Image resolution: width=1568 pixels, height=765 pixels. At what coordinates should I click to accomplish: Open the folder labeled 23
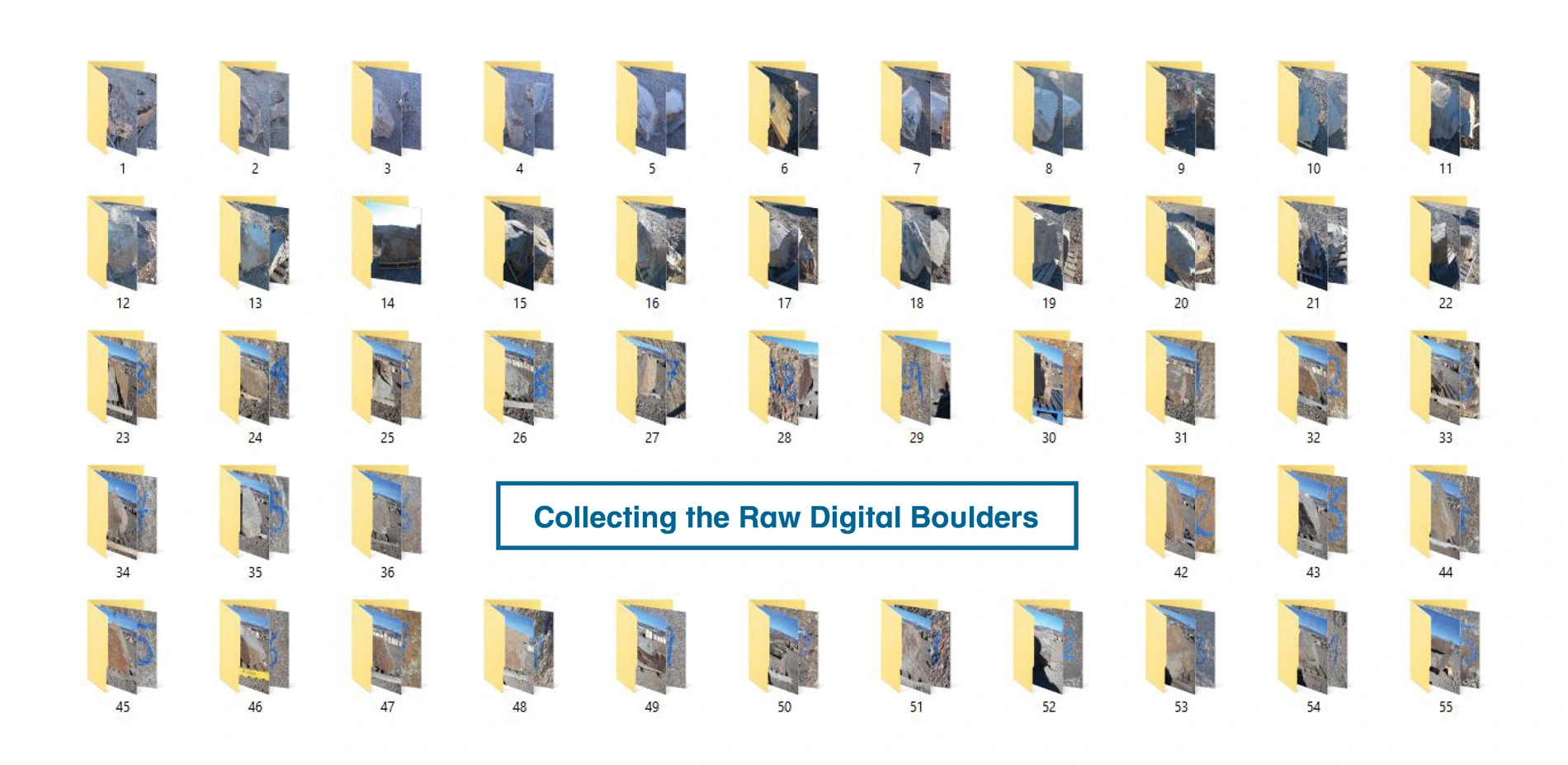[122, 378]
